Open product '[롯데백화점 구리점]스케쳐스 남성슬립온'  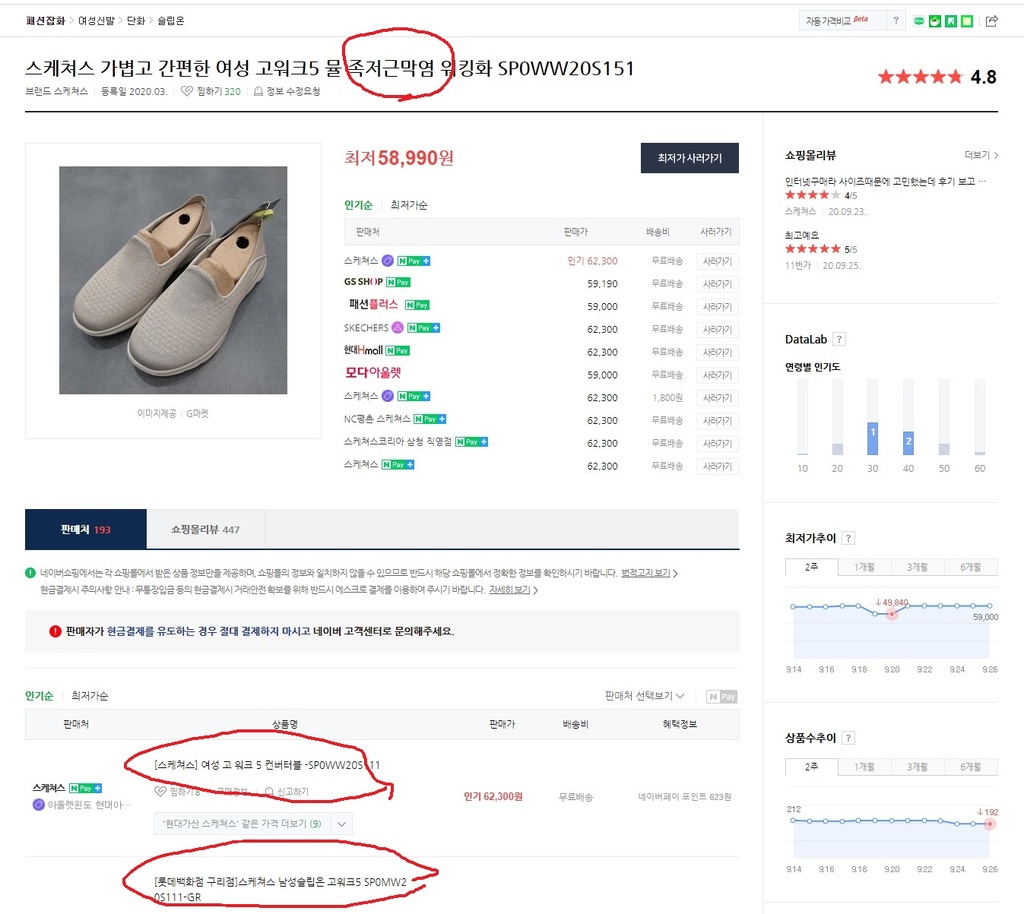280,889
